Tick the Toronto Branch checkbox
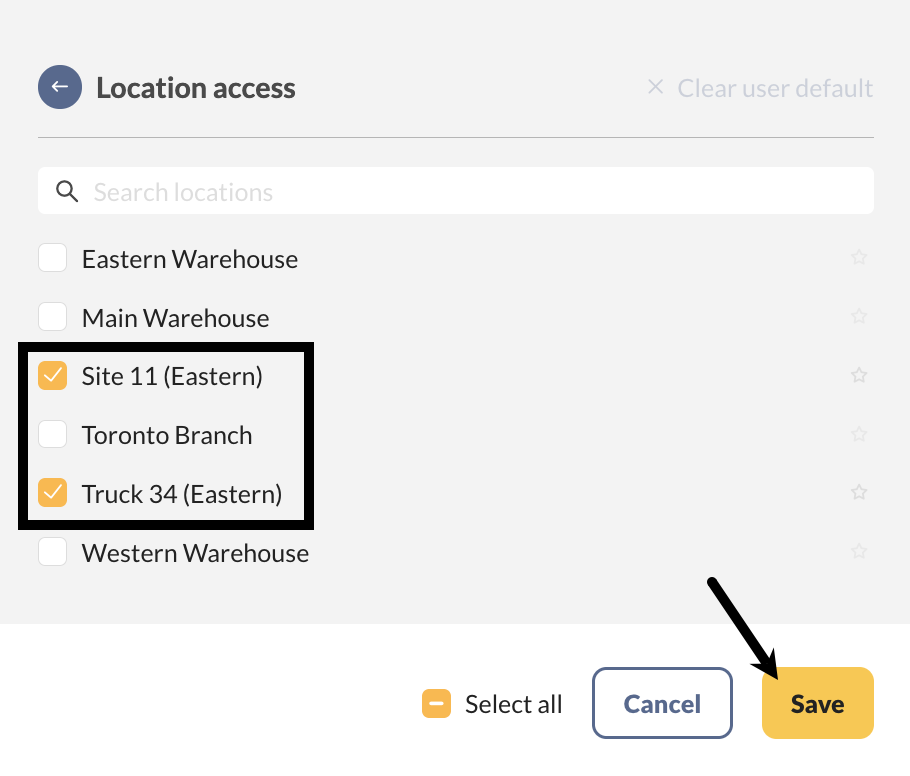This screenshot has height=776, width=910. coord(53,435)
